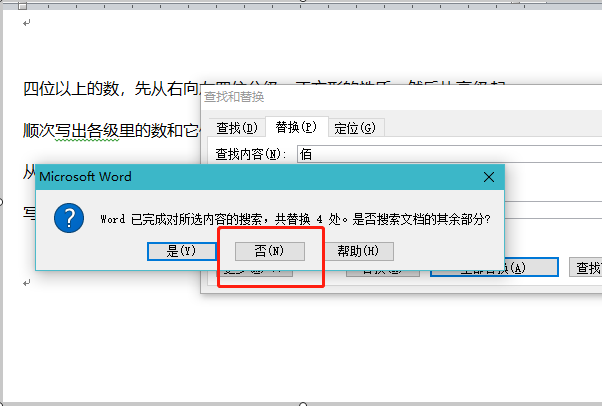Click the 查找和替换 dialog title
The width and height of the screenshot is (602, 406).
[234, 97]
